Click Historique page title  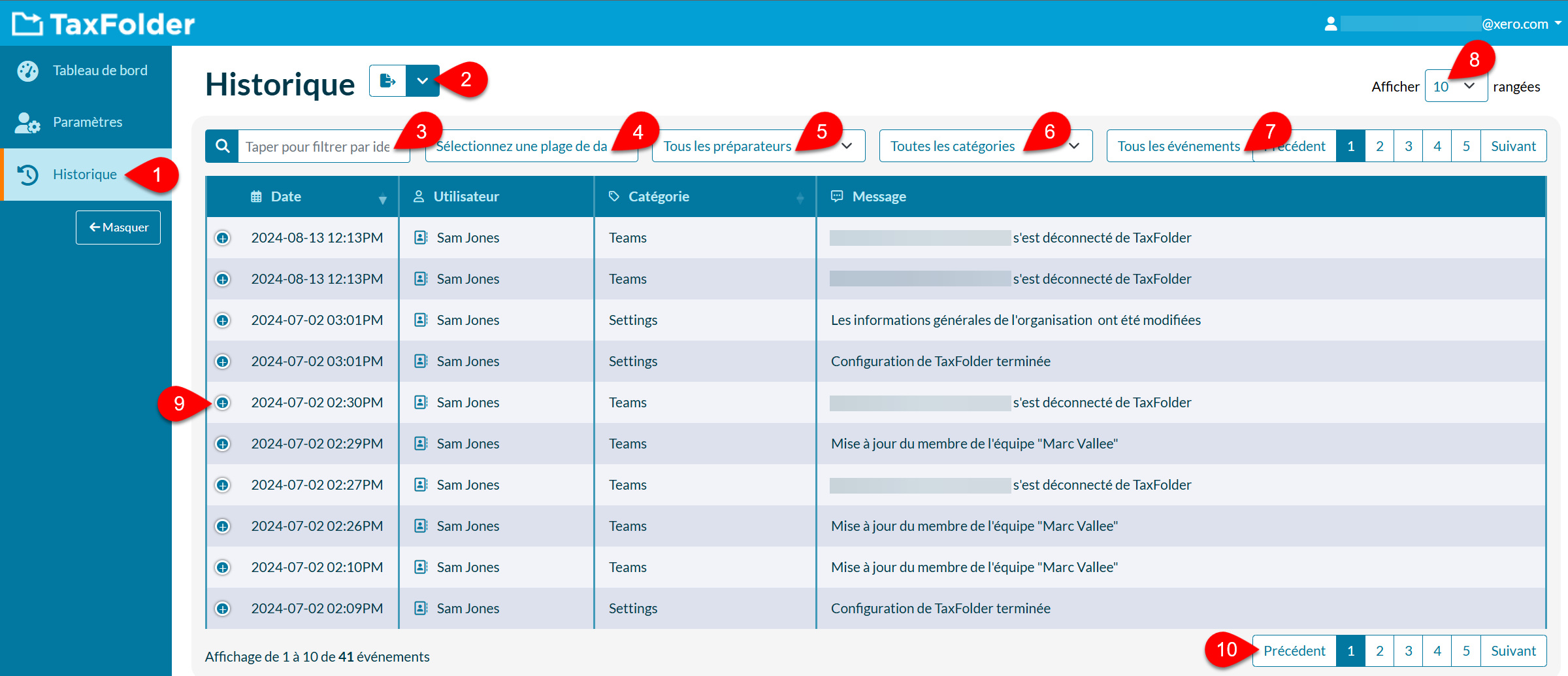[280, 84]
